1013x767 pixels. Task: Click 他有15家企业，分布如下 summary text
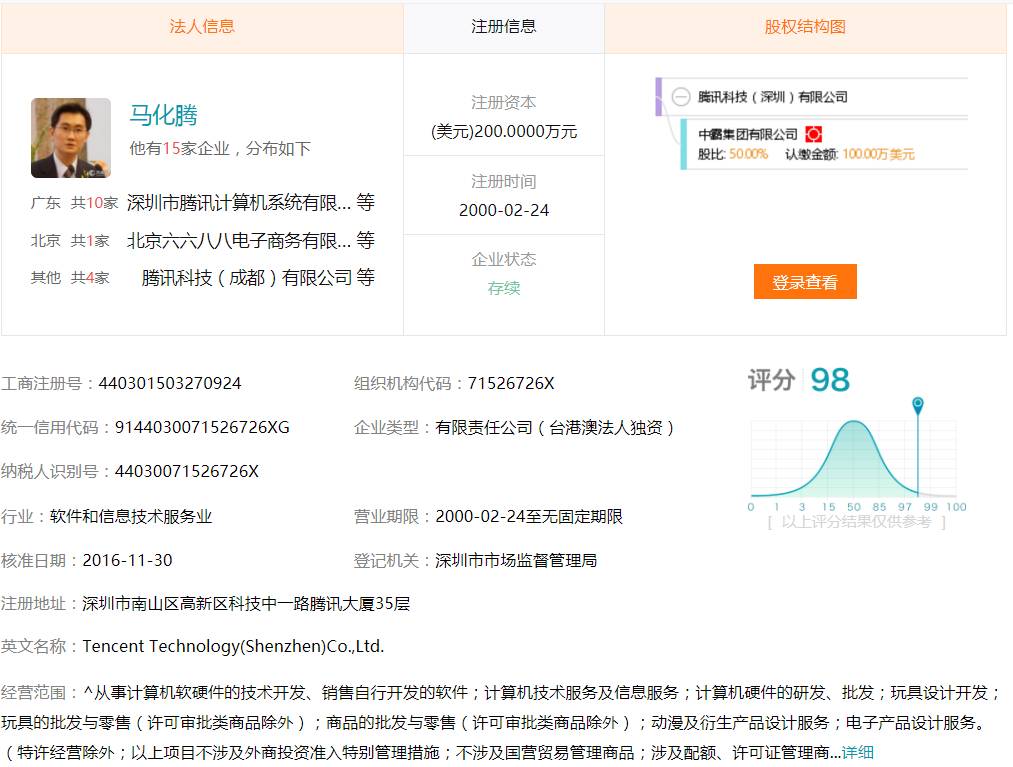point(220,149)
